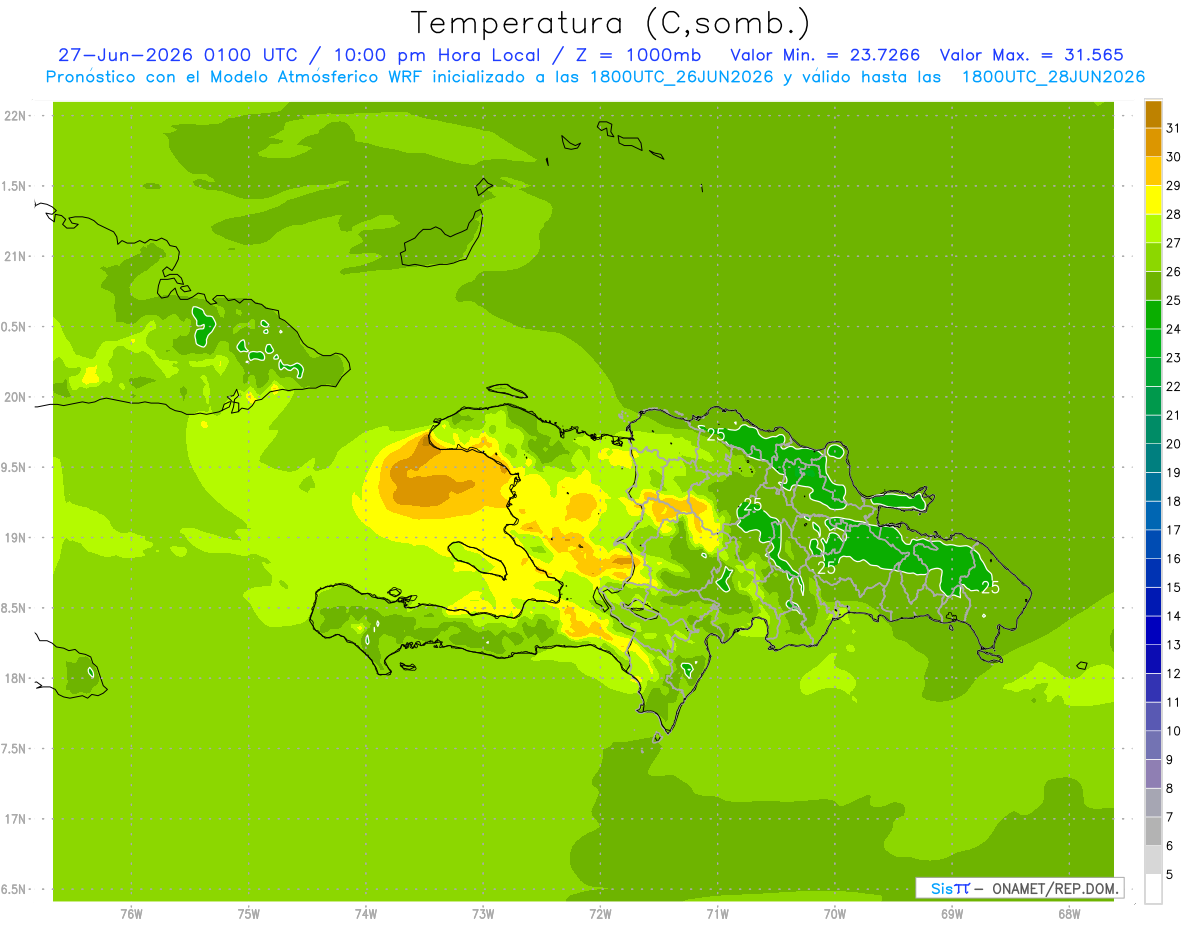Pick the orange swatch between 30 and 31
The image size is (1200, 927).
[1153, 142]
